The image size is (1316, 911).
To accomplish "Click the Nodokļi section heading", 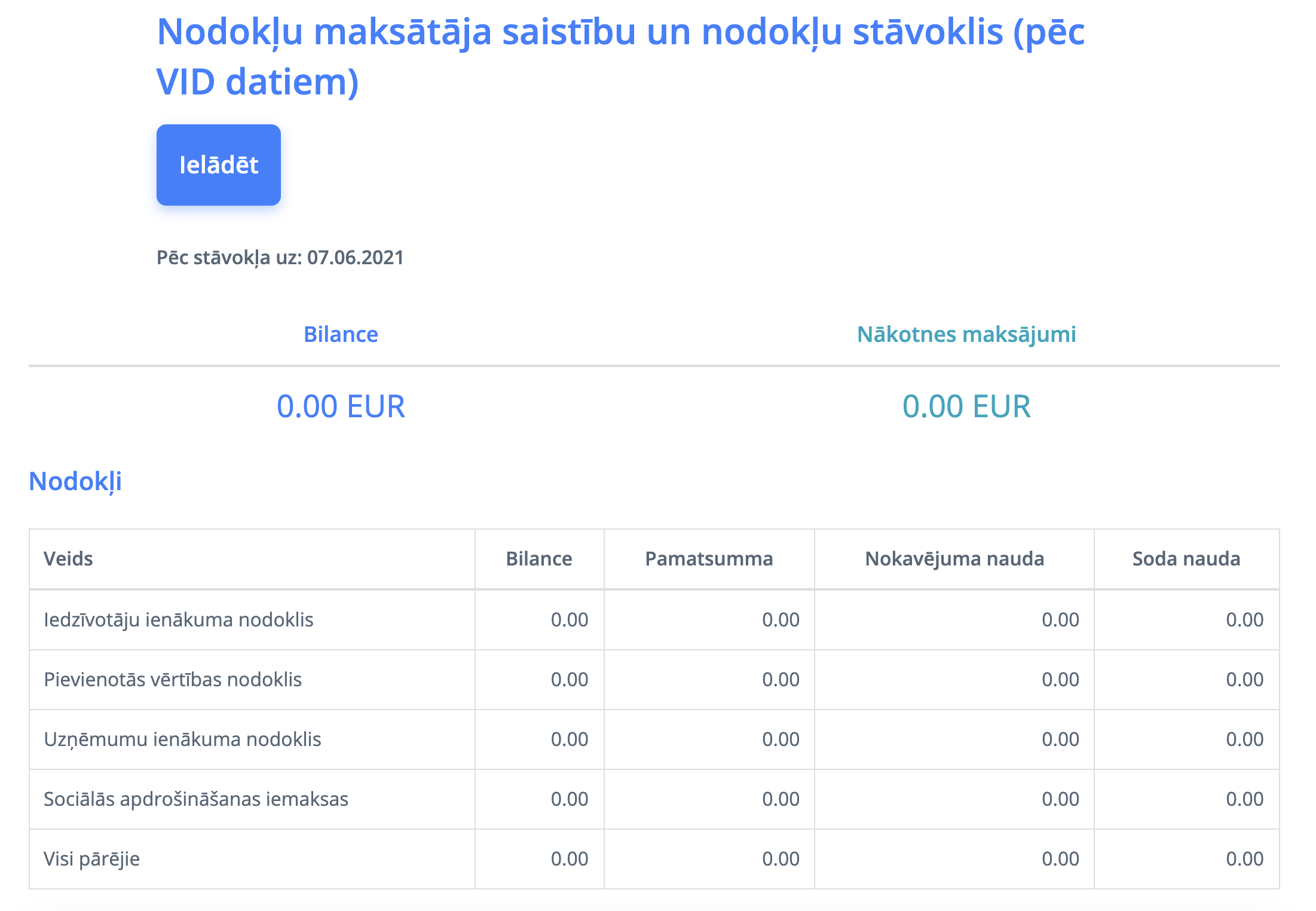I will pos(75,481).
